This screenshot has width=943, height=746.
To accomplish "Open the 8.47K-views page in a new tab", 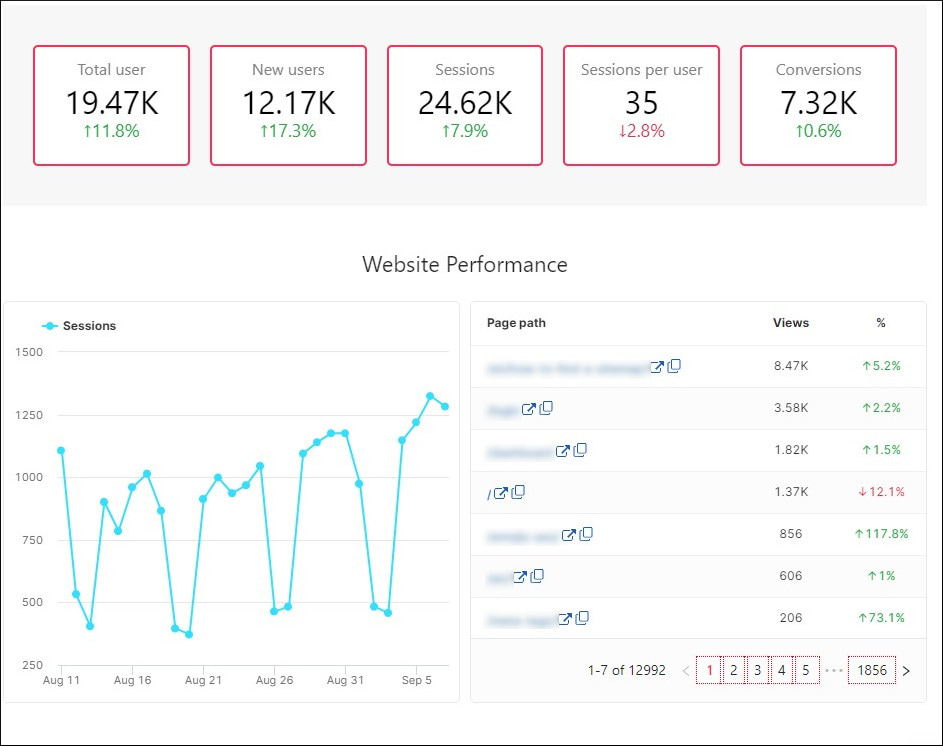I will [x=658, y=366].
